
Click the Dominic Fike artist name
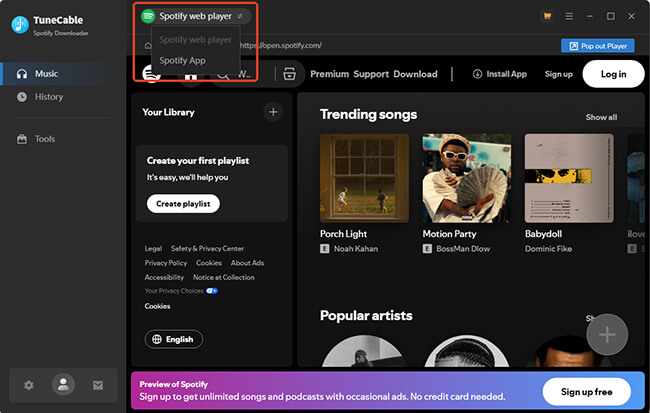(548, 249)
